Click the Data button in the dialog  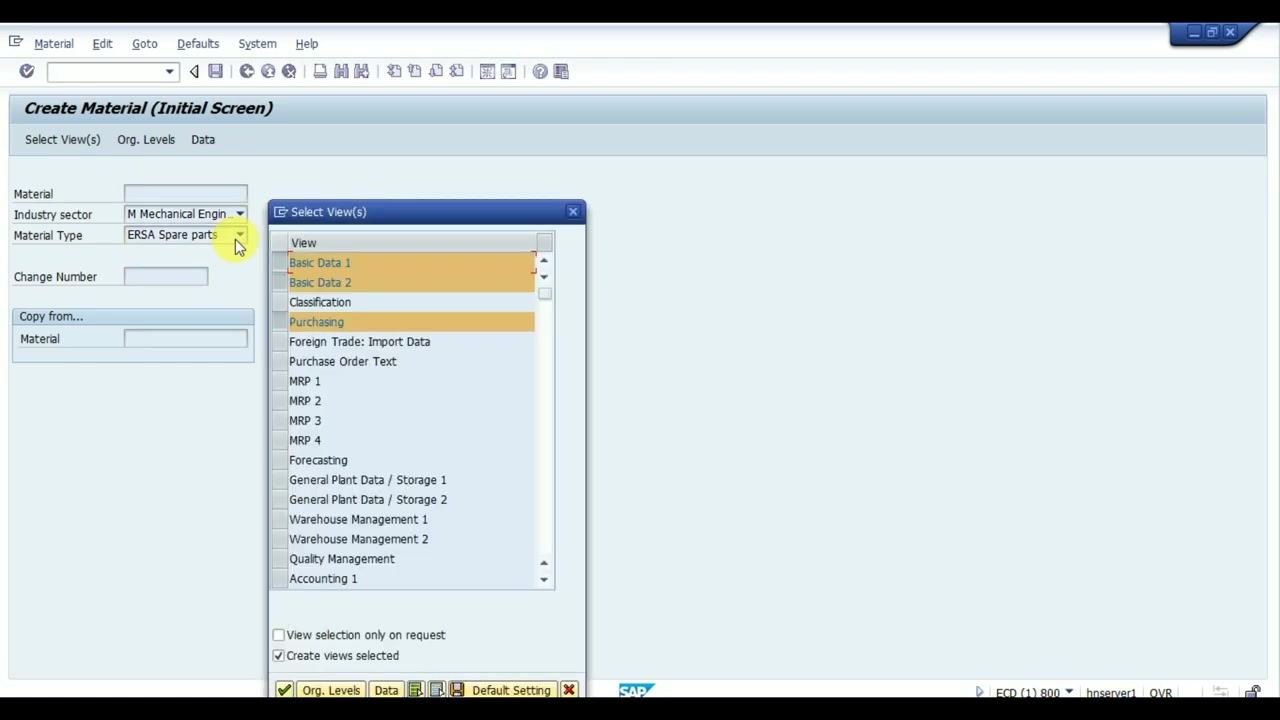[x=386, y=690]
